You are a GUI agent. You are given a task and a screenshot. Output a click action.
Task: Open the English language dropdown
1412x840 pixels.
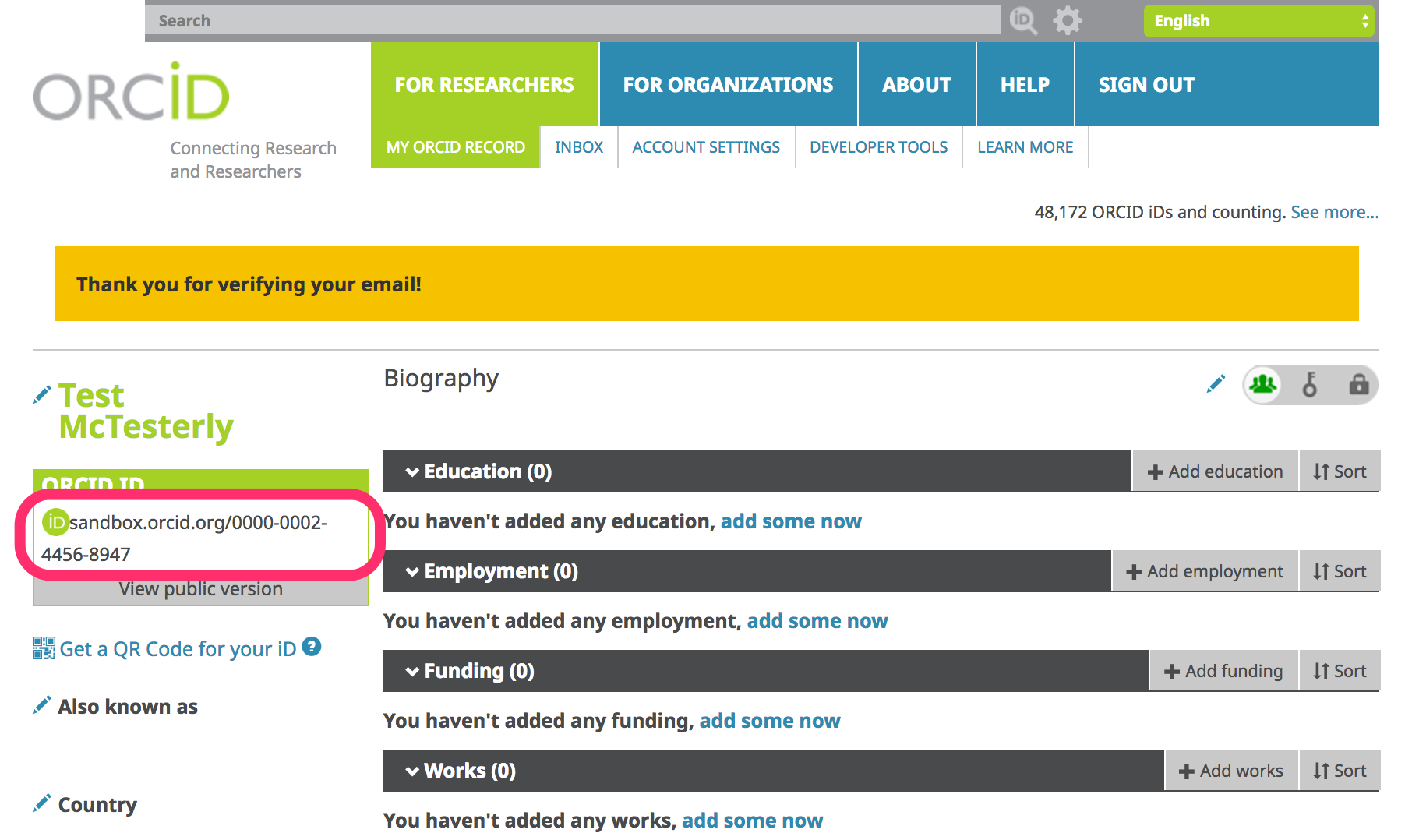tap(1259, 21)
